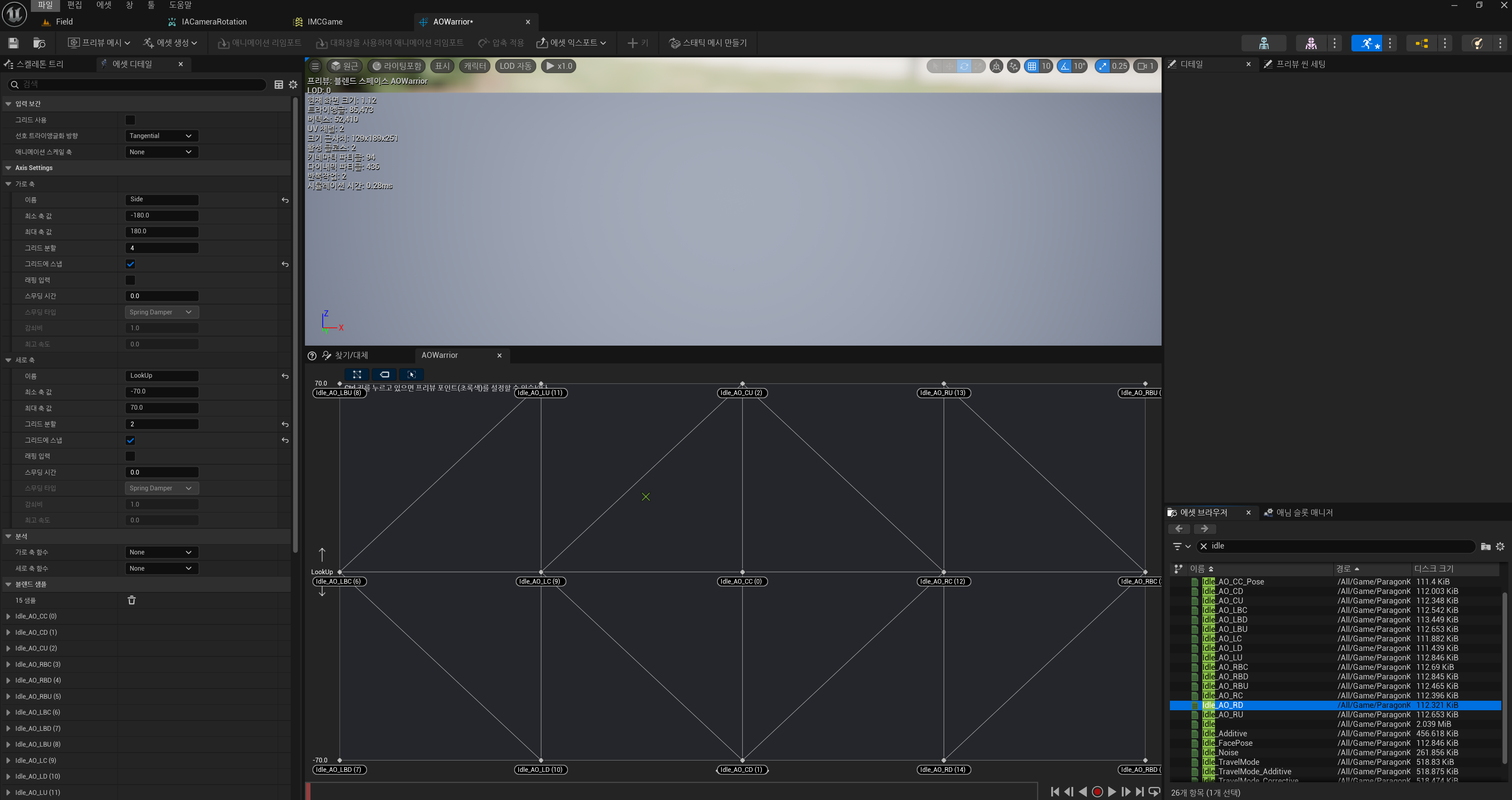The height and width of the screenshot is (800, 1512).
Task: Select the Idle_AO_CC (0) sample point
Action: click(x=742, y=572)
